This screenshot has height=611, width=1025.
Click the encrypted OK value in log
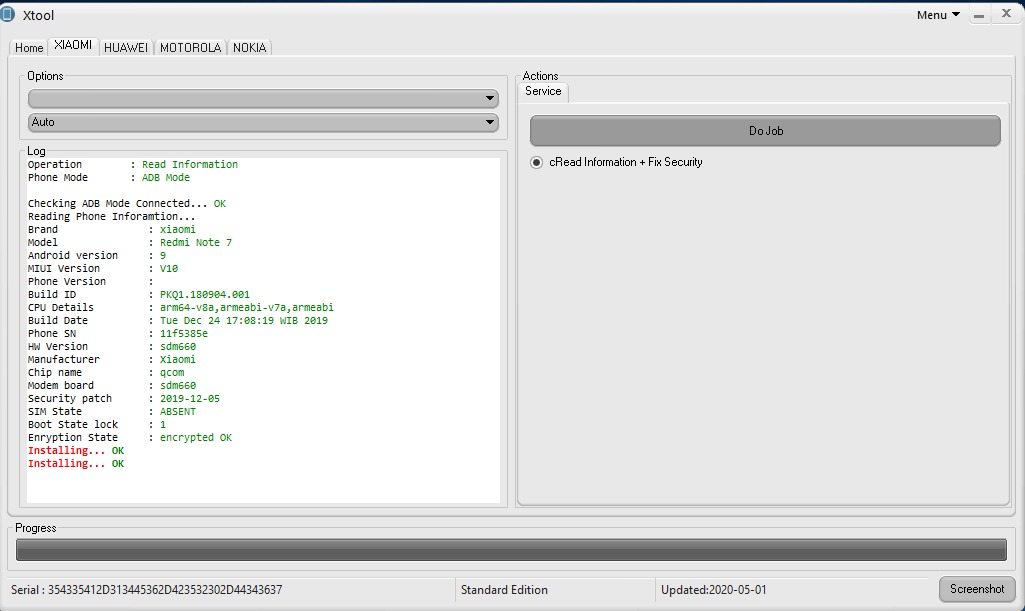196,438
